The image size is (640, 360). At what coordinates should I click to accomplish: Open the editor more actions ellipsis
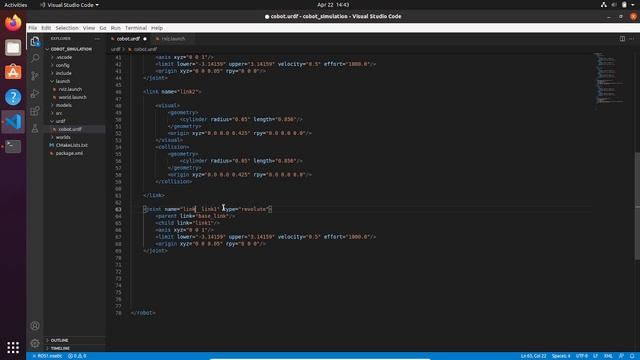631,39
